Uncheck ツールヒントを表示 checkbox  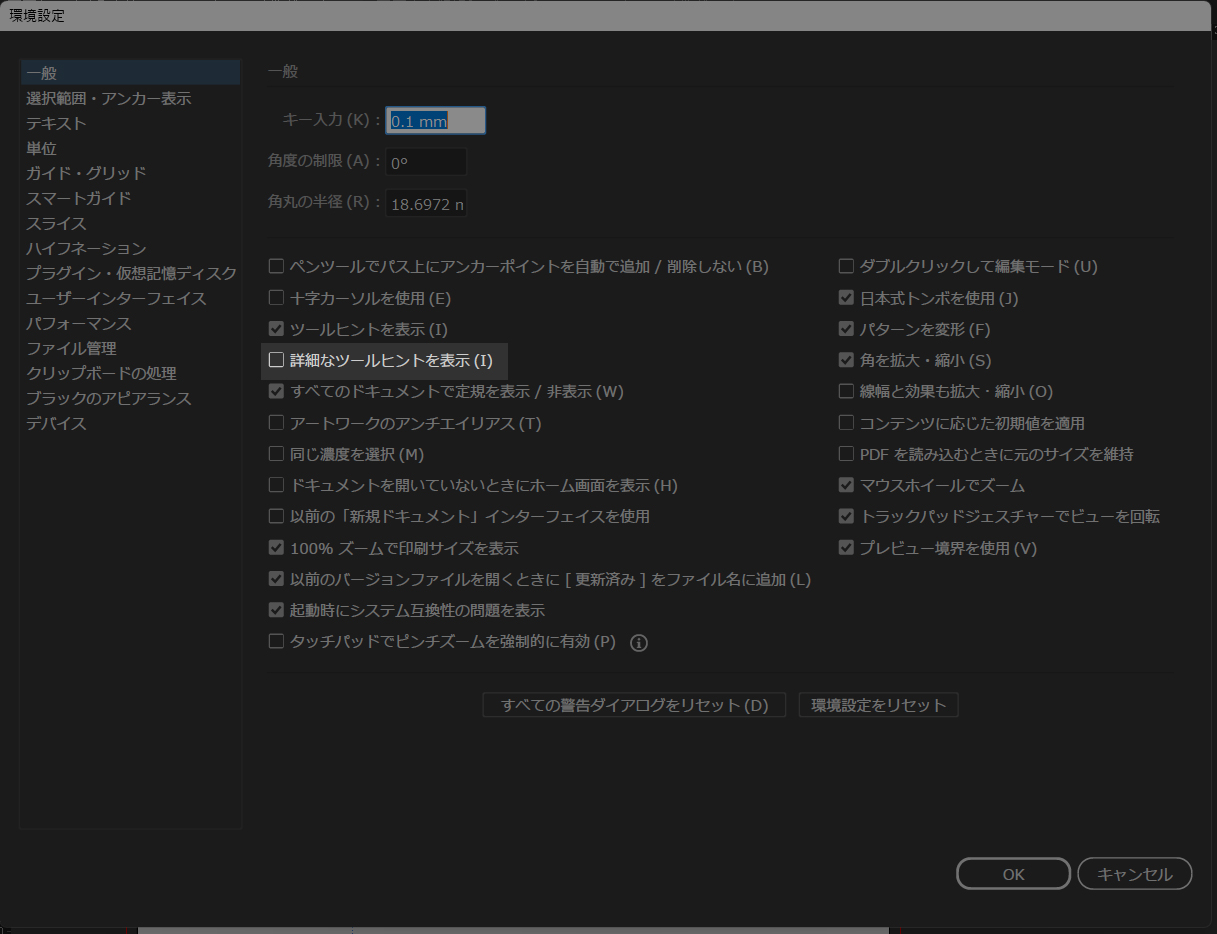(277, 329)
